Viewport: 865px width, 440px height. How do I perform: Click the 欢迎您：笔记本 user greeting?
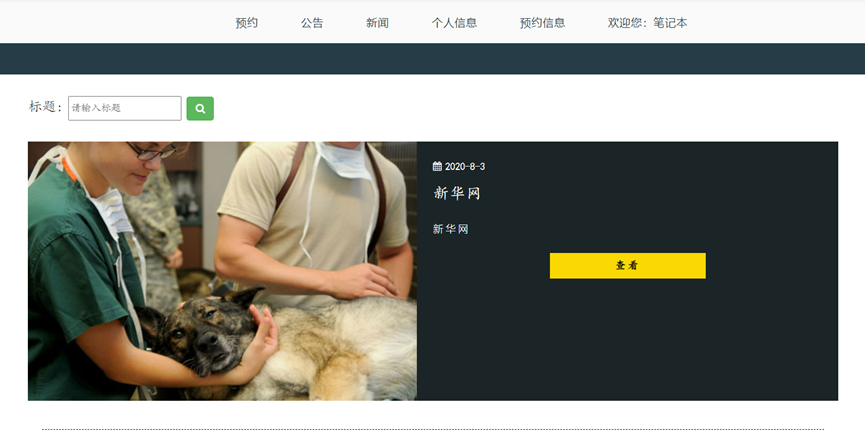[x=648, y=23]
